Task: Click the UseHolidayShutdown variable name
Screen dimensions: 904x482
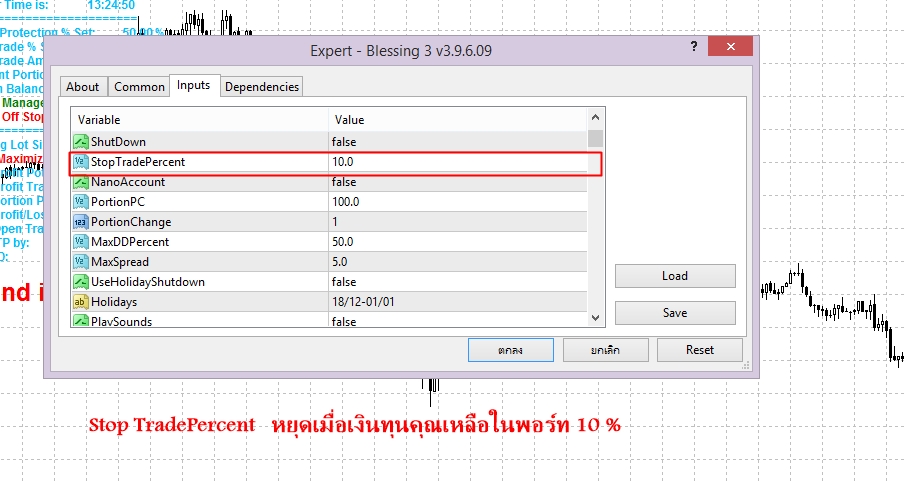Action: point(148,282)
